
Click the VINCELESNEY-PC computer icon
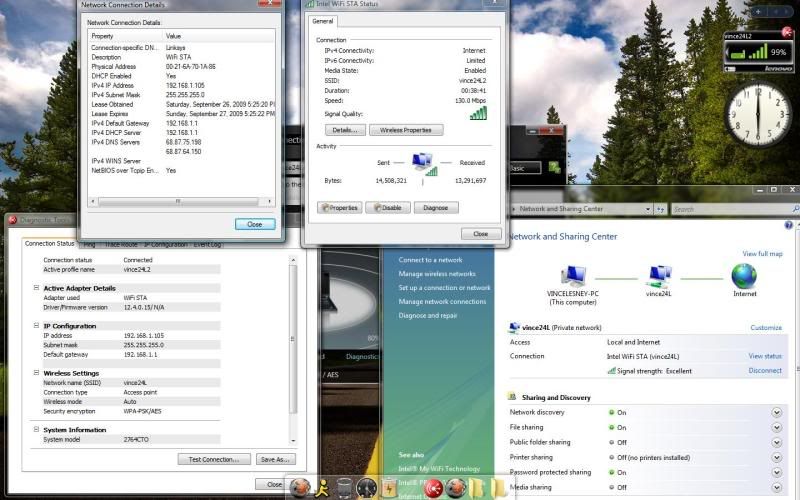(572, 276)
